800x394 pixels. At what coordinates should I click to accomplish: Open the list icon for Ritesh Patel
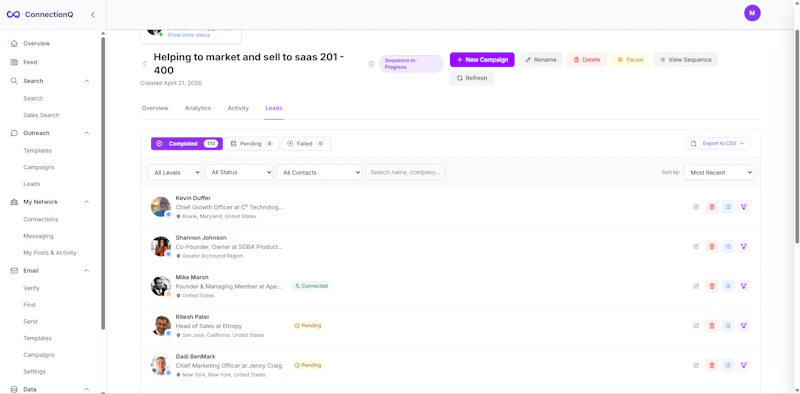coord(728,326)
